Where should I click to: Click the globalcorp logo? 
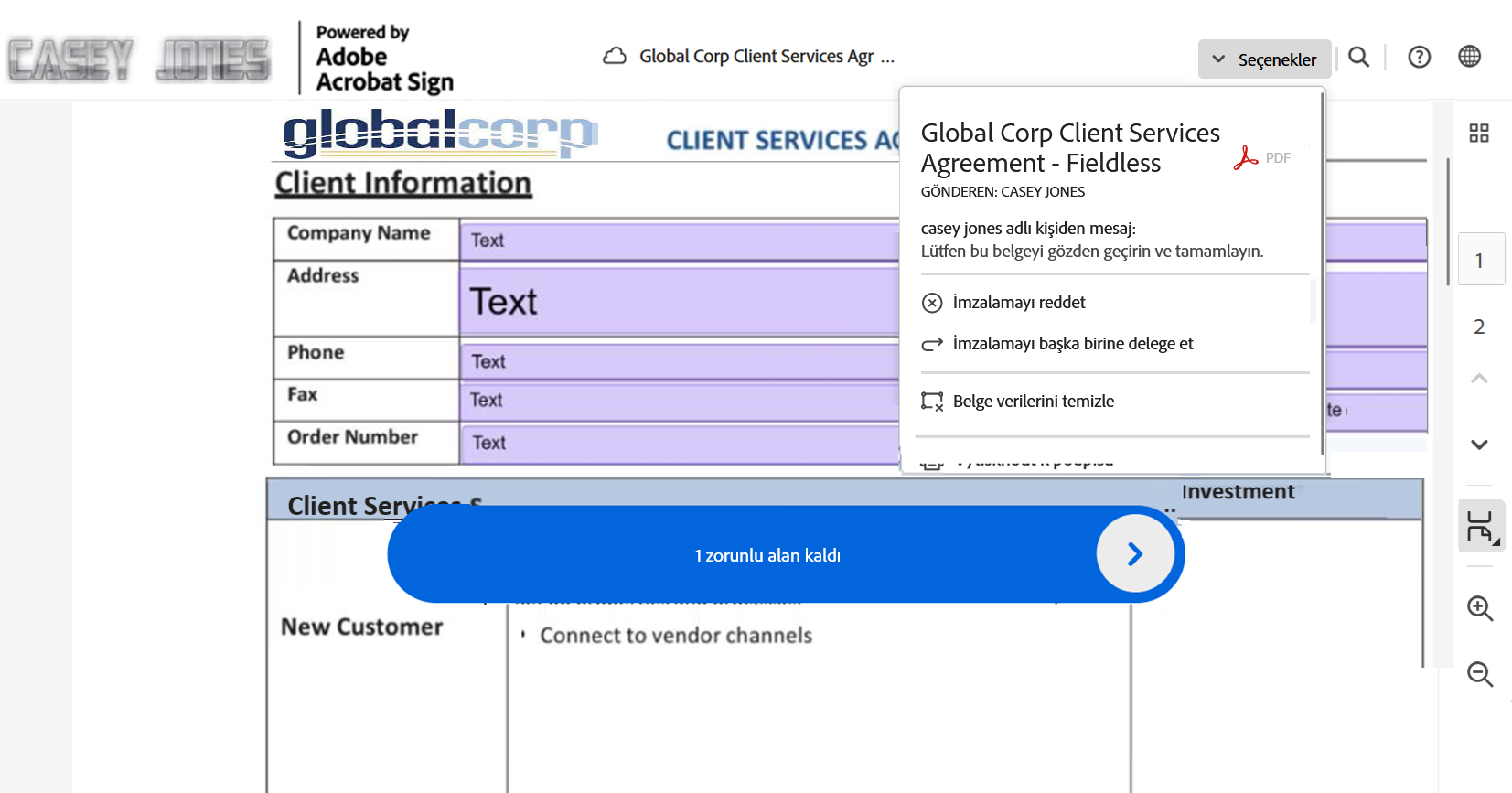coord(440,133)
